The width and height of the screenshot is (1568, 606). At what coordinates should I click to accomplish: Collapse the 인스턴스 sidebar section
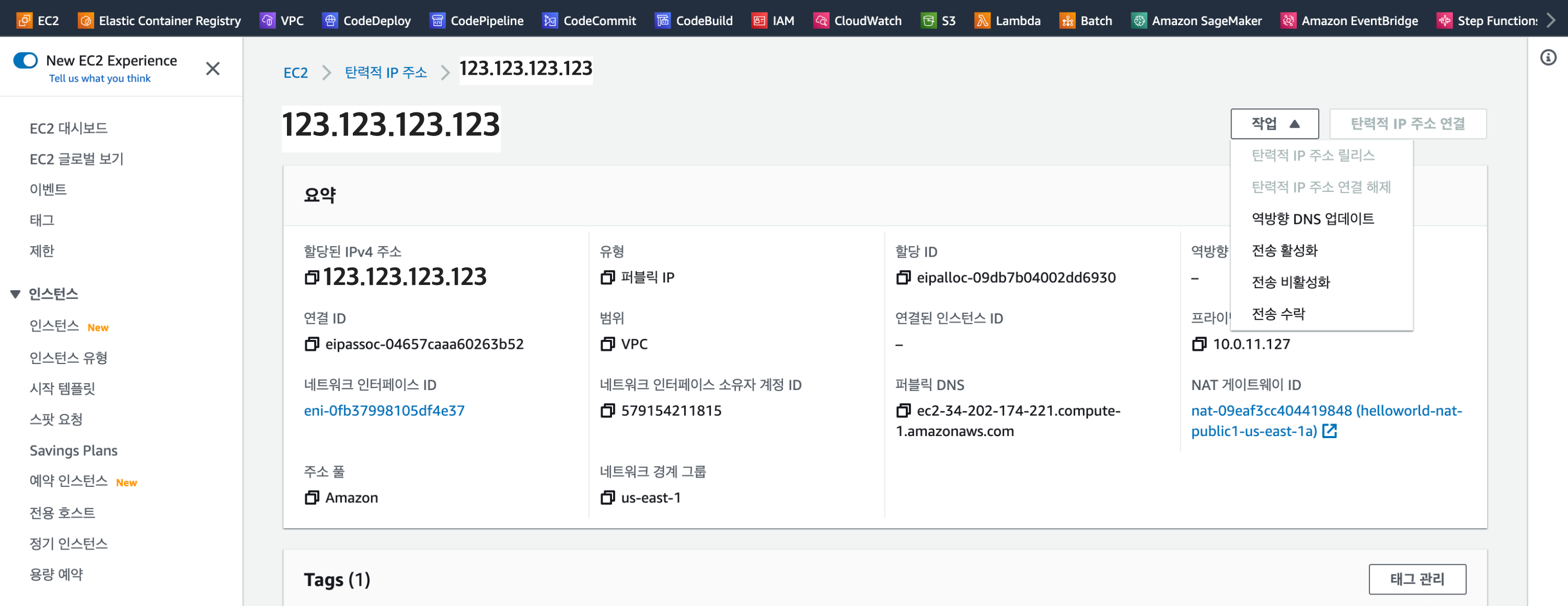[16, 294]
